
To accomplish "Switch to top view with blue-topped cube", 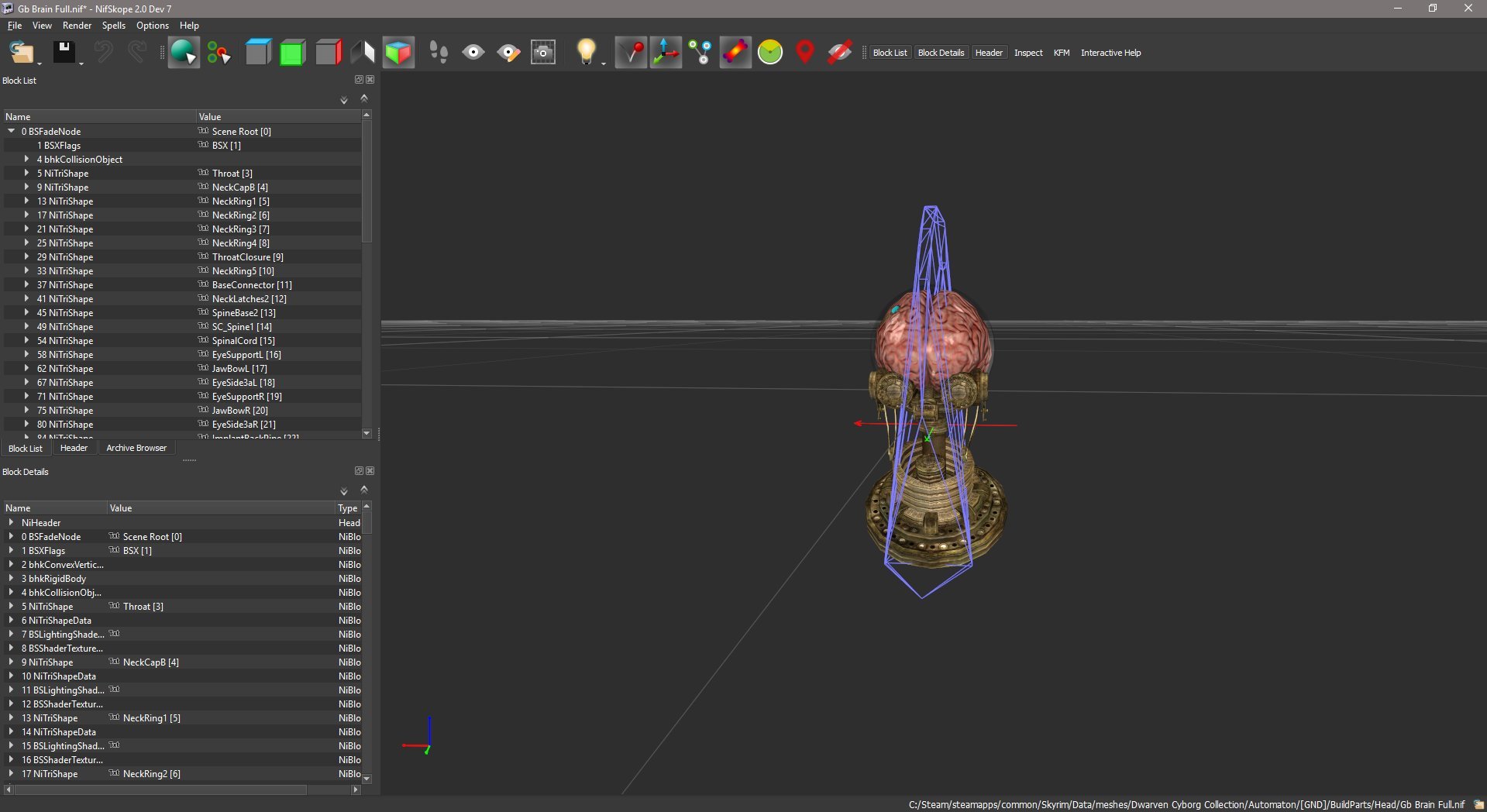I will tap(258, 53).
